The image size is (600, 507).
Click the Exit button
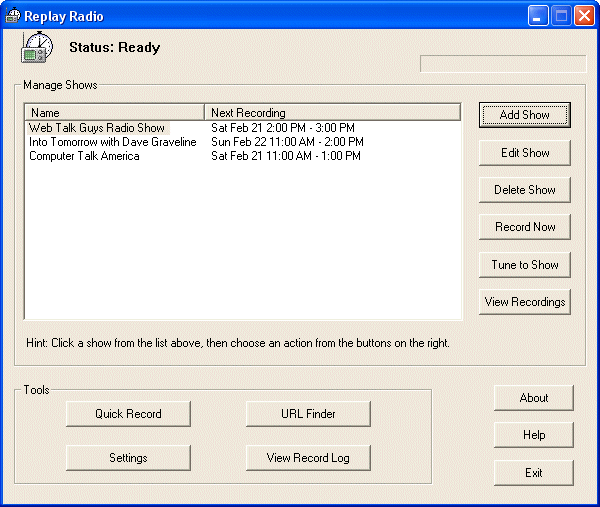pos(534,473)
